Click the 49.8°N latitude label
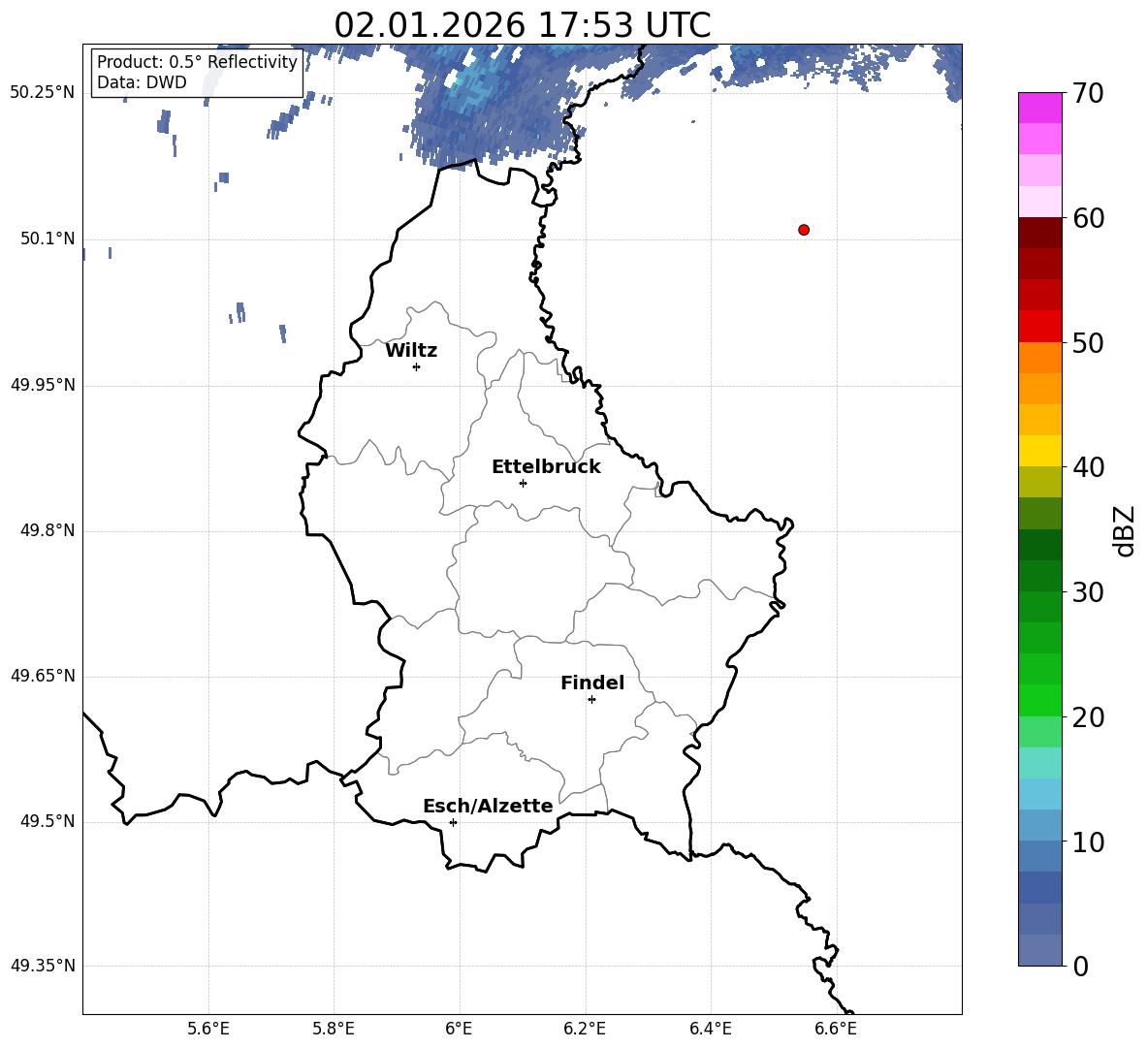1148x1048 pixels. 48,530
